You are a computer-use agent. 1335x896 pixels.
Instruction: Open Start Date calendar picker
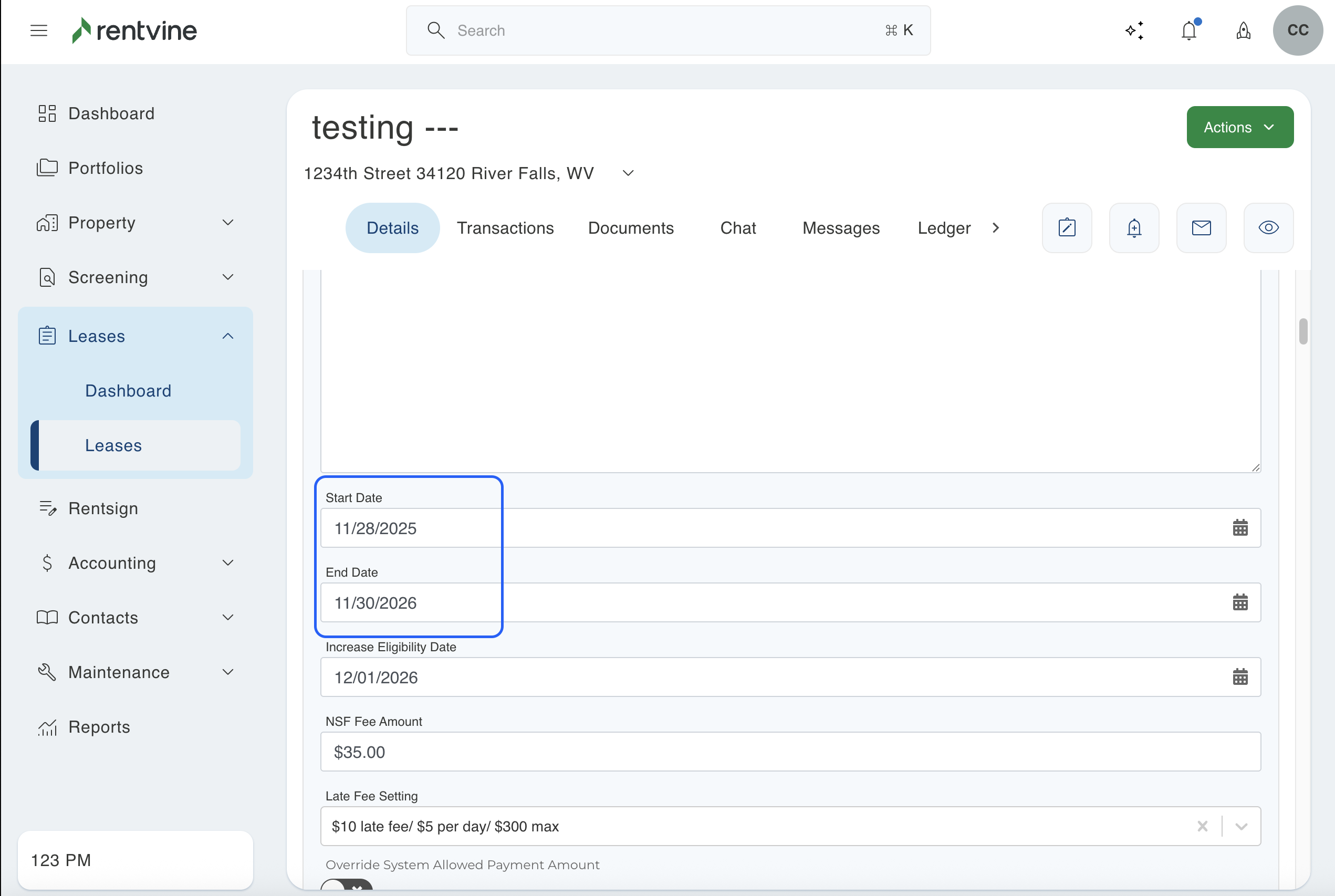pos(1239,527)
